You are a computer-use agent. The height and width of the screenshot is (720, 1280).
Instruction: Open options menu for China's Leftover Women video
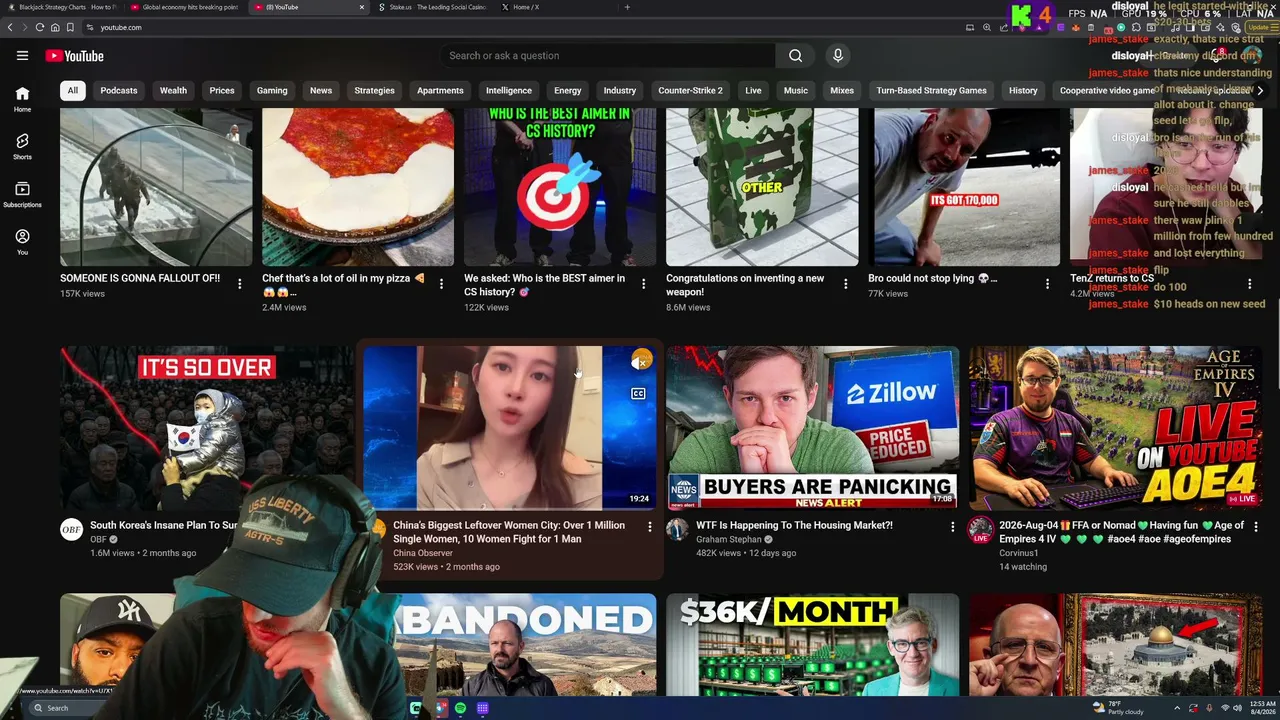(649, 526)
